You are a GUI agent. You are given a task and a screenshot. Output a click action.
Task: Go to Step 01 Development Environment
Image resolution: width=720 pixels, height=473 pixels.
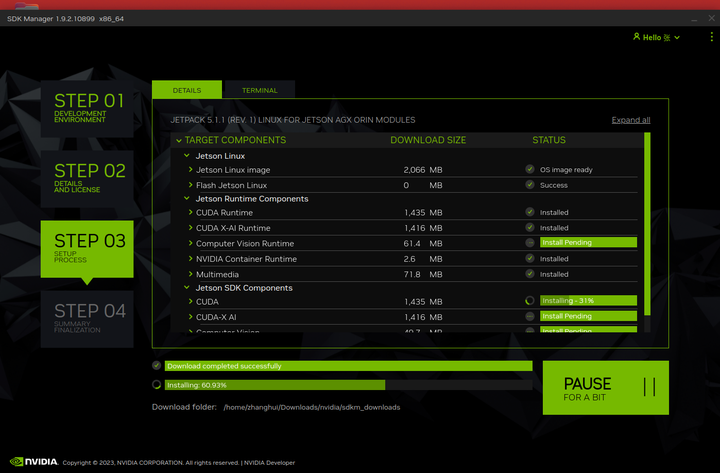coord(87,109)
